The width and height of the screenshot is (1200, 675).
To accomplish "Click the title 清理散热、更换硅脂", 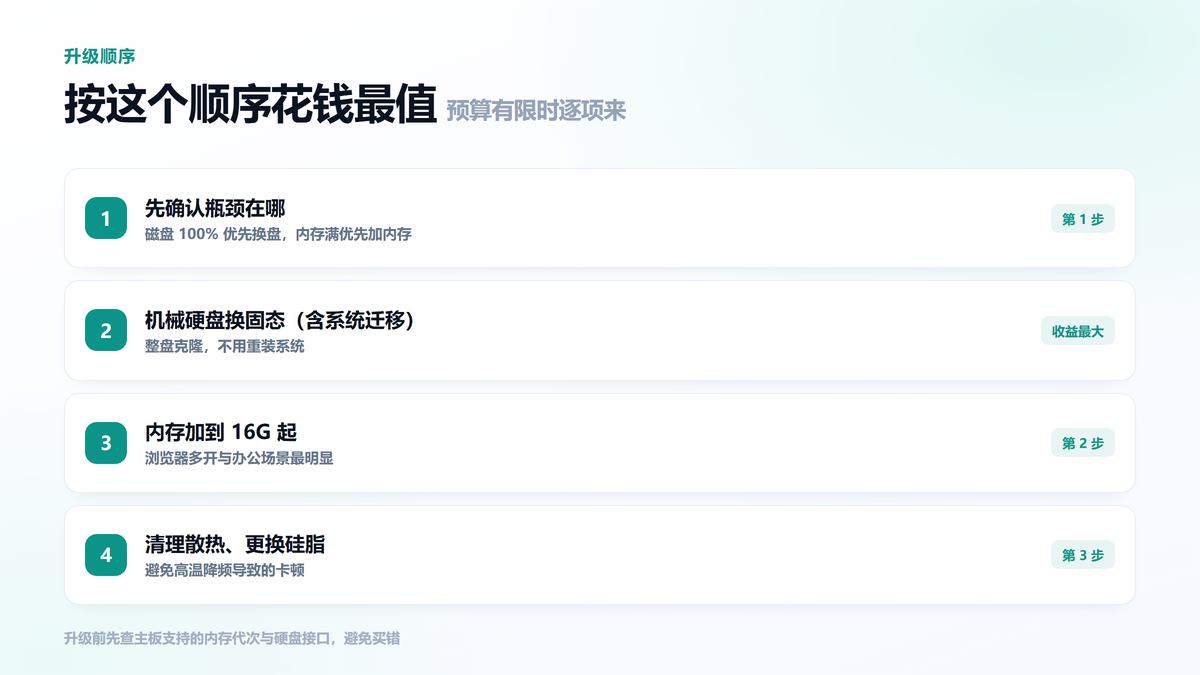I will pyautogui.click(x=235, y=545).
